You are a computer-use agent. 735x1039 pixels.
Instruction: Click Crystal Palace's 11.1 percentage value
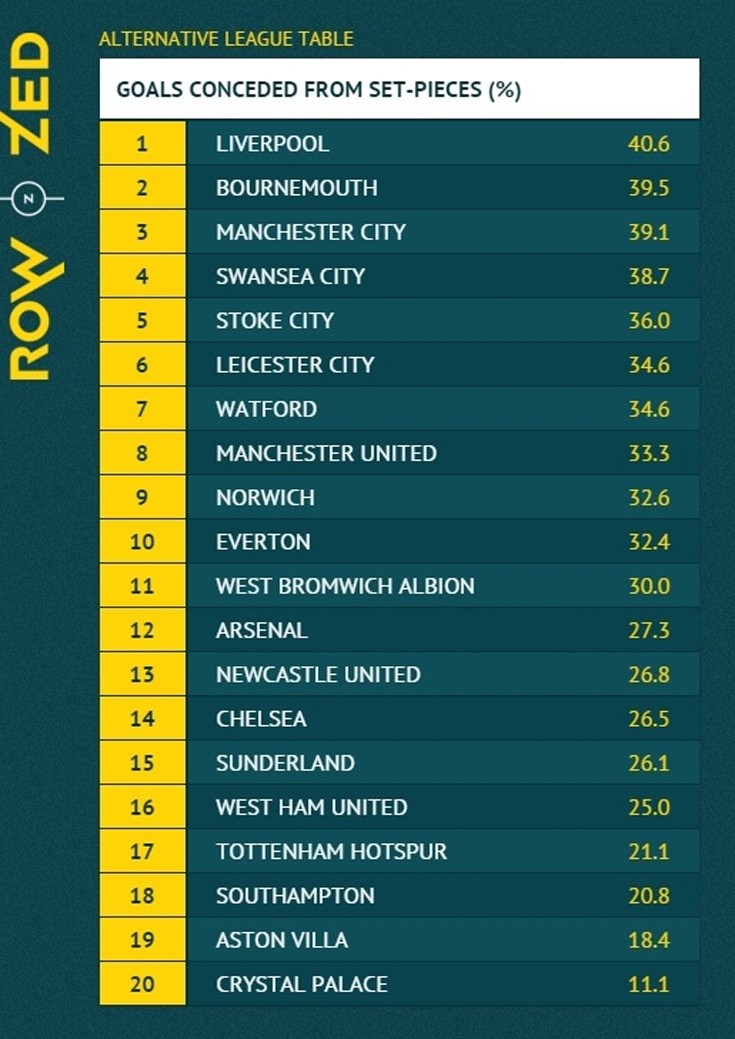649,984
